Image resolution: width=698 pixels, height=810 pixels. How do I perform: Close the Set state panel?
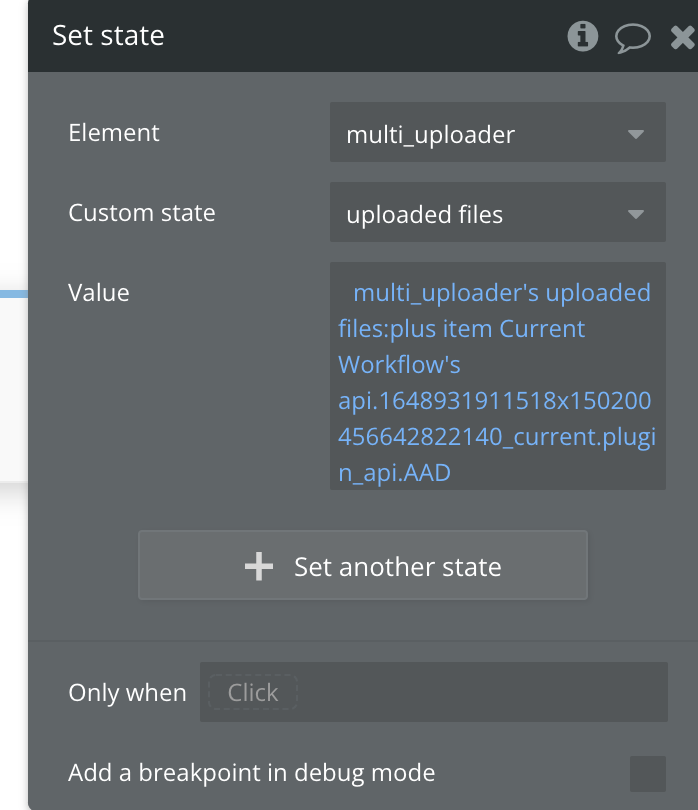(683, 38)
